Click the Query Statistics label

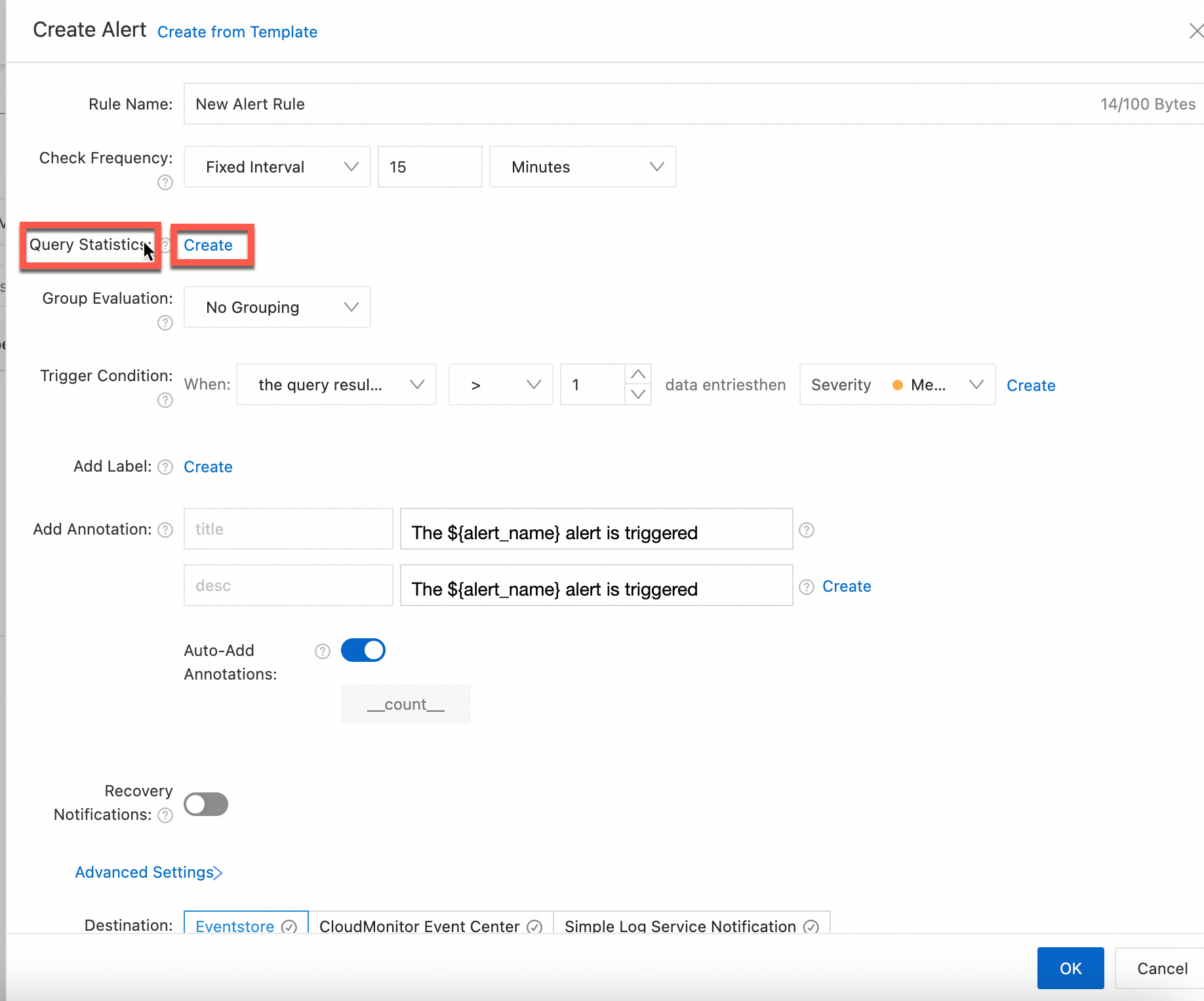pos(90,245)
